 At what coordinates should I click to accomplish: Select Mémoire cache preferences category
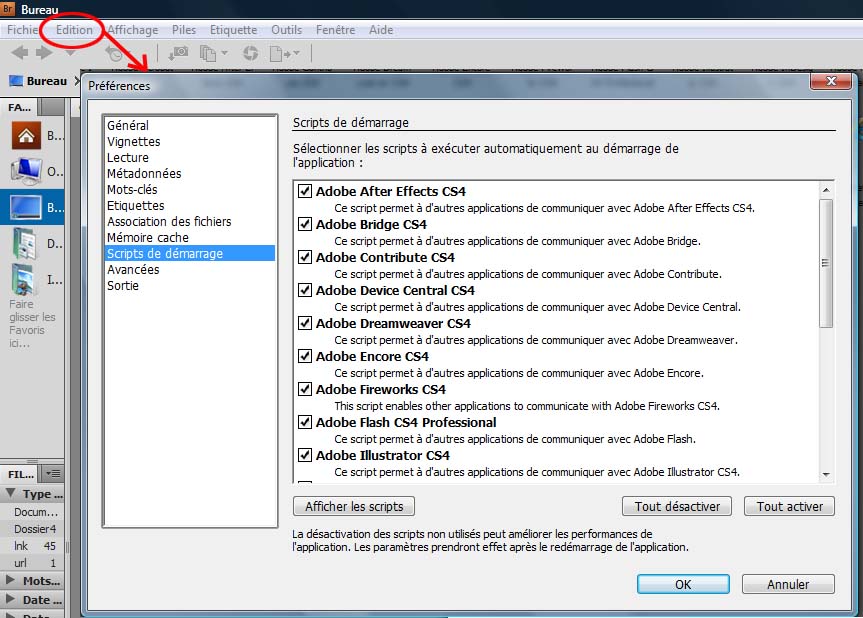point(148,237)
